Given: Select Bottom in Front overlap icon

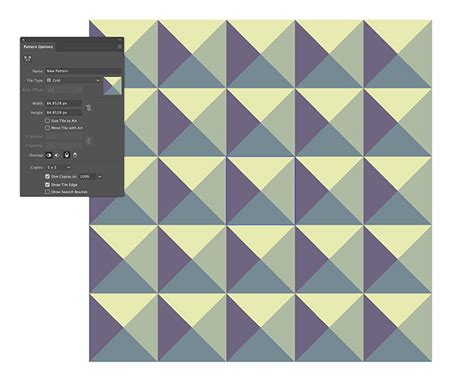Looking at the screenshot, I should coord(75,155).
